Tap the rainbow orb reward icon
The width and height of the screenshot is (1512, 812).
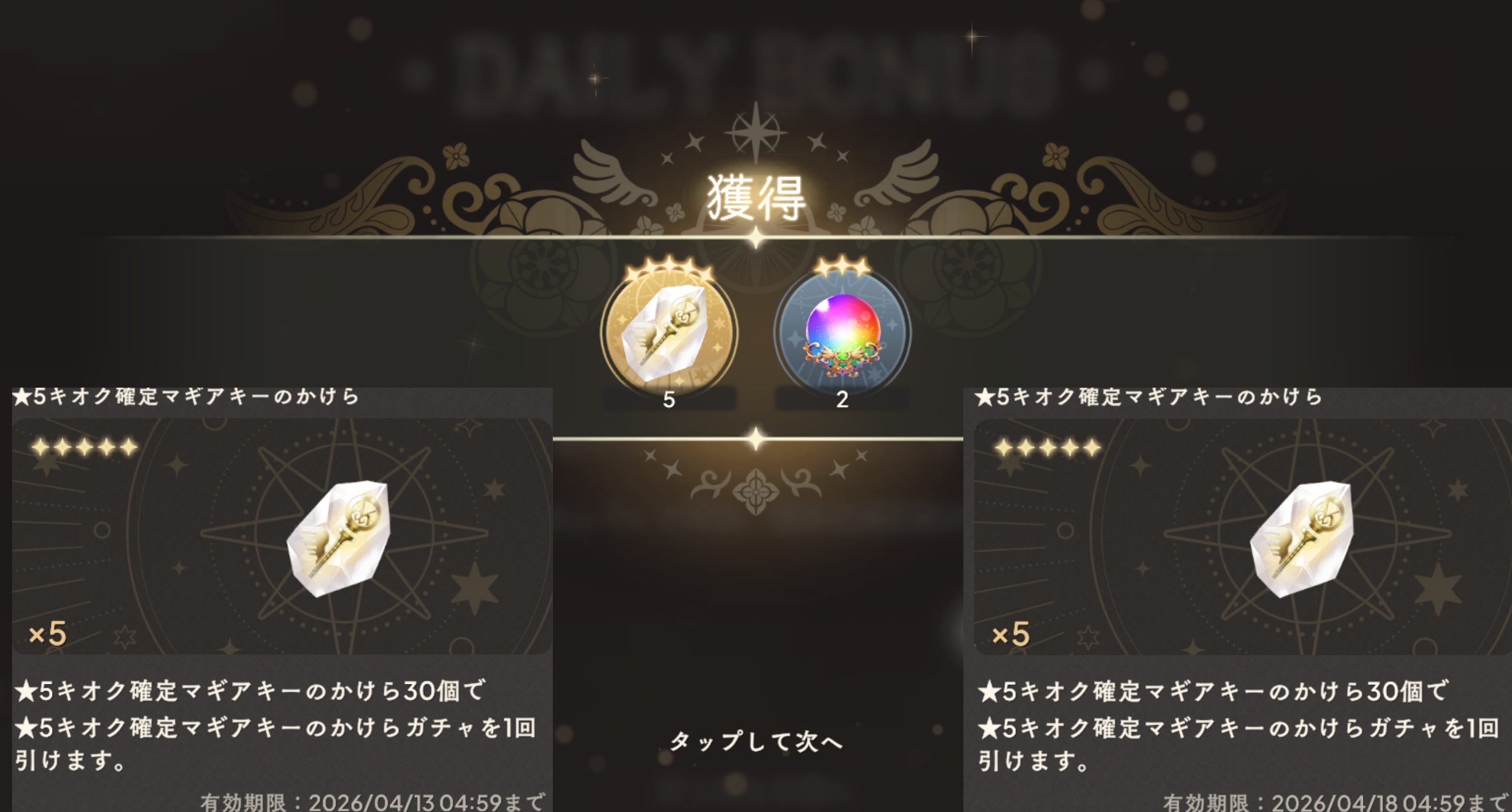pos(842,332)
